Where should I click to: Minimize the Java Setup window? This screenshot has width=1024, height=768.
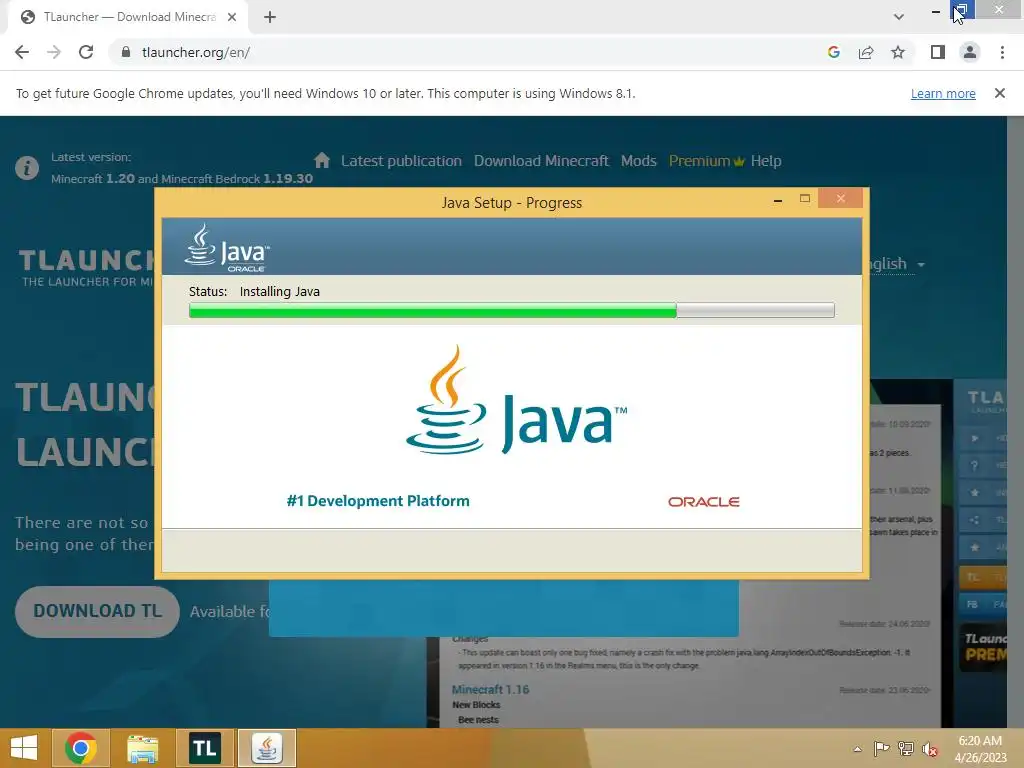tap(778, 199)
